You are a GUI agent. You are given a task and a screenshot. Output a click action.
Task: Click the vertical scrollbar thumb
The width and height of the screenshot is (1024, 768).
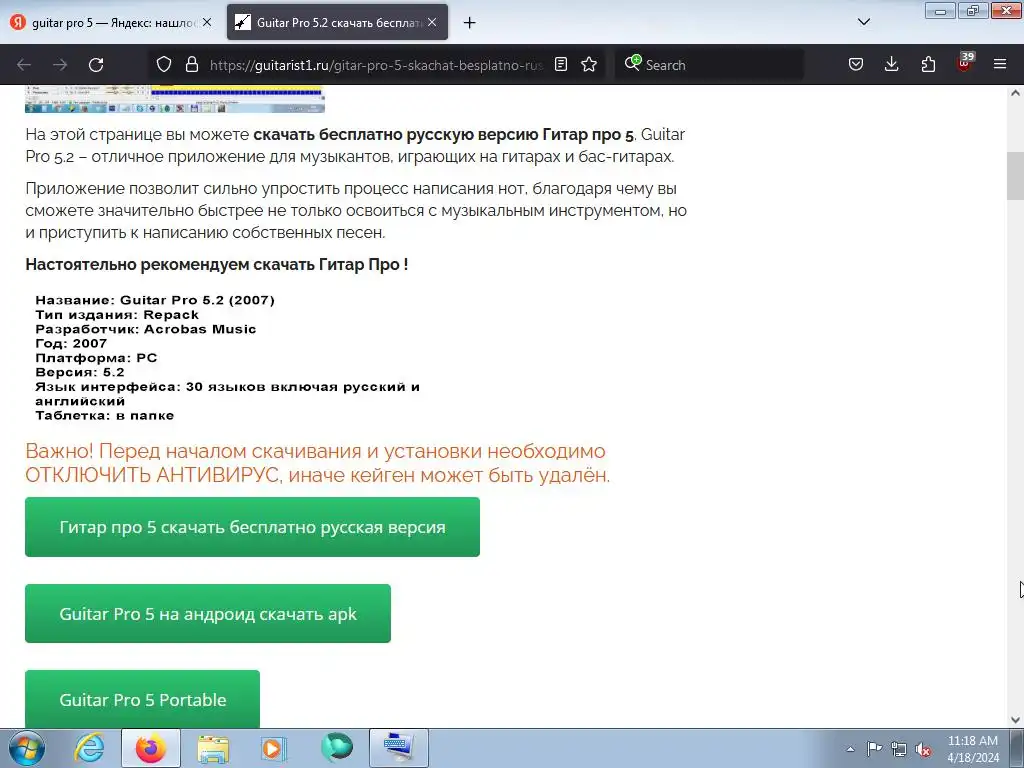click(x=1015, y=175)
